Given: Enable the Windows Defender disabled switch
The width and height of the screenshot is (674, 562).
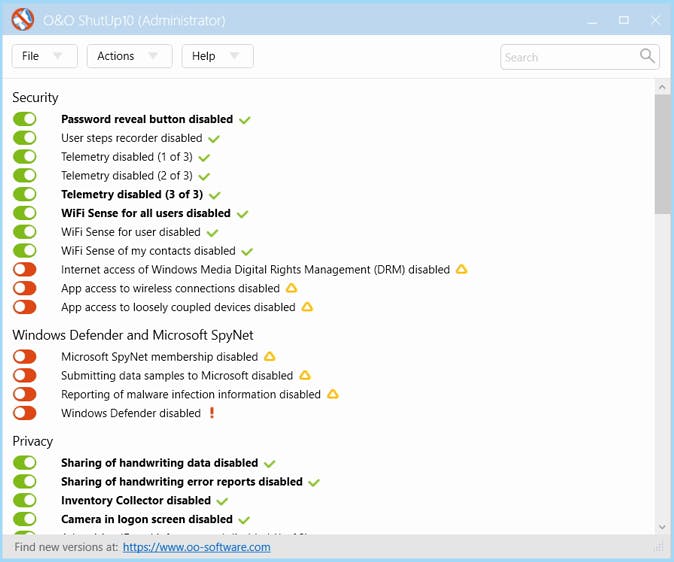Looking at the screenshot, I should coord(25,413).
